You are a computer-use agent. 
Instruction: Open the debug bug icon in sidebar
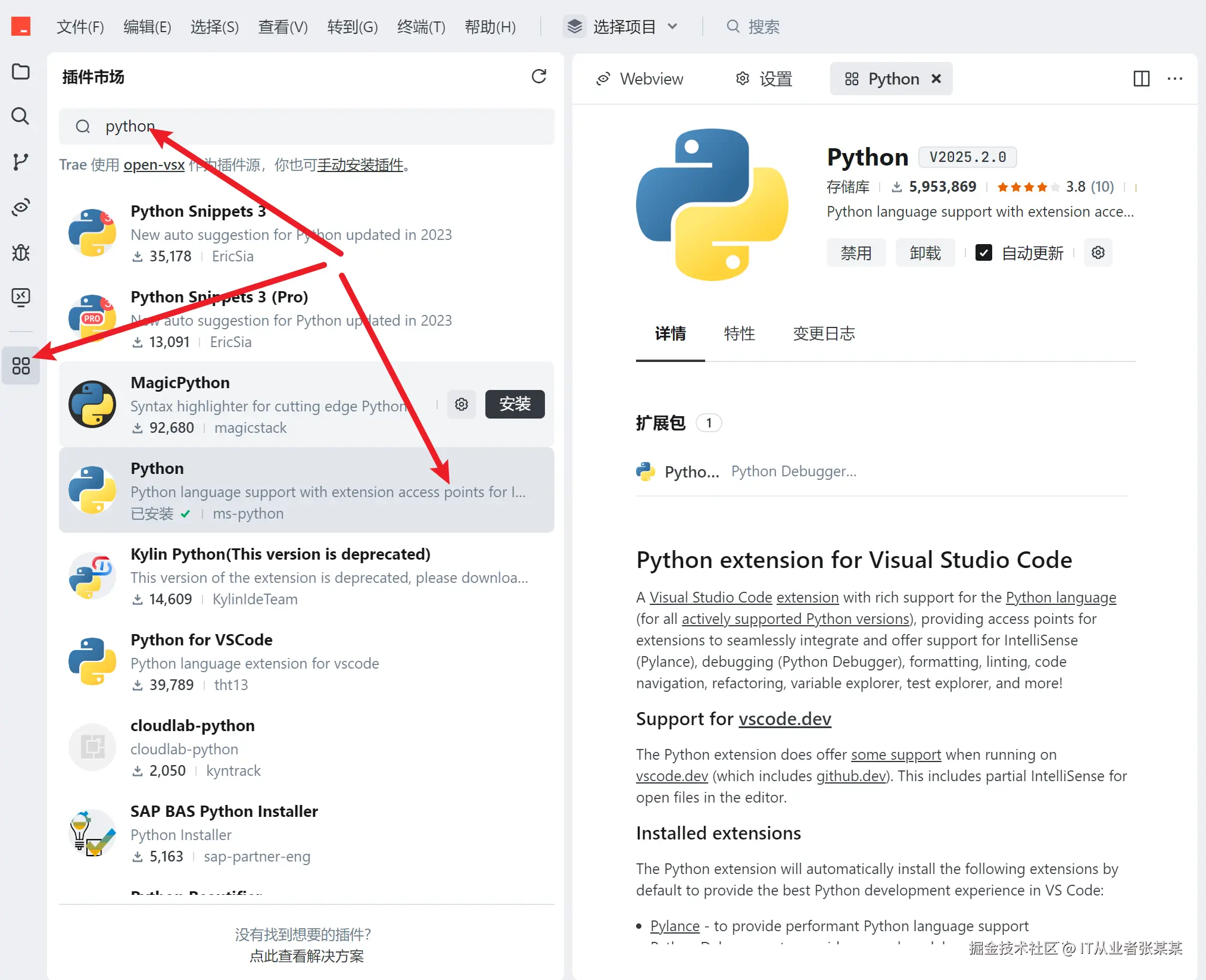click(x=21, y=252)
